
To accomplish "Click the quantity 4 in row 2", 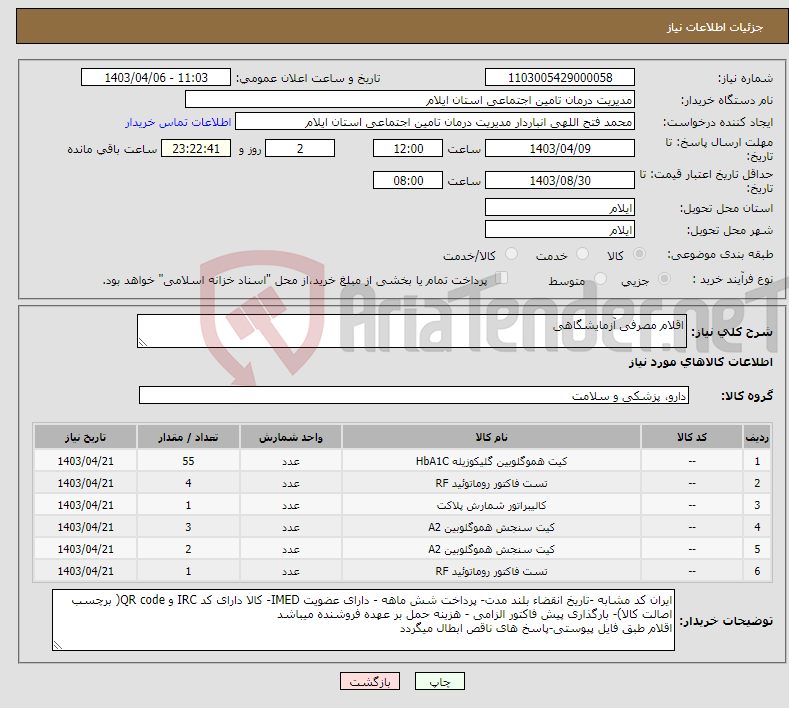I will [188, 483].
